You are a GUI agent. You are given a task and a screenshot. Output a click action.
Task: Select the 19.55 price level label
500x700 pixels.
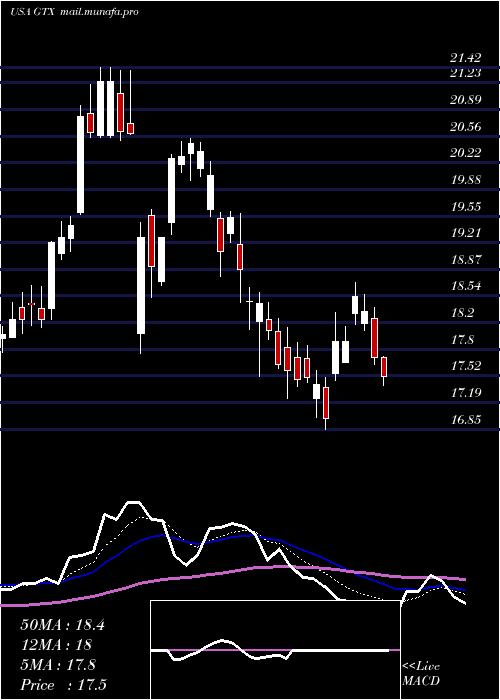pyautogui.click(x=466, y=207)
